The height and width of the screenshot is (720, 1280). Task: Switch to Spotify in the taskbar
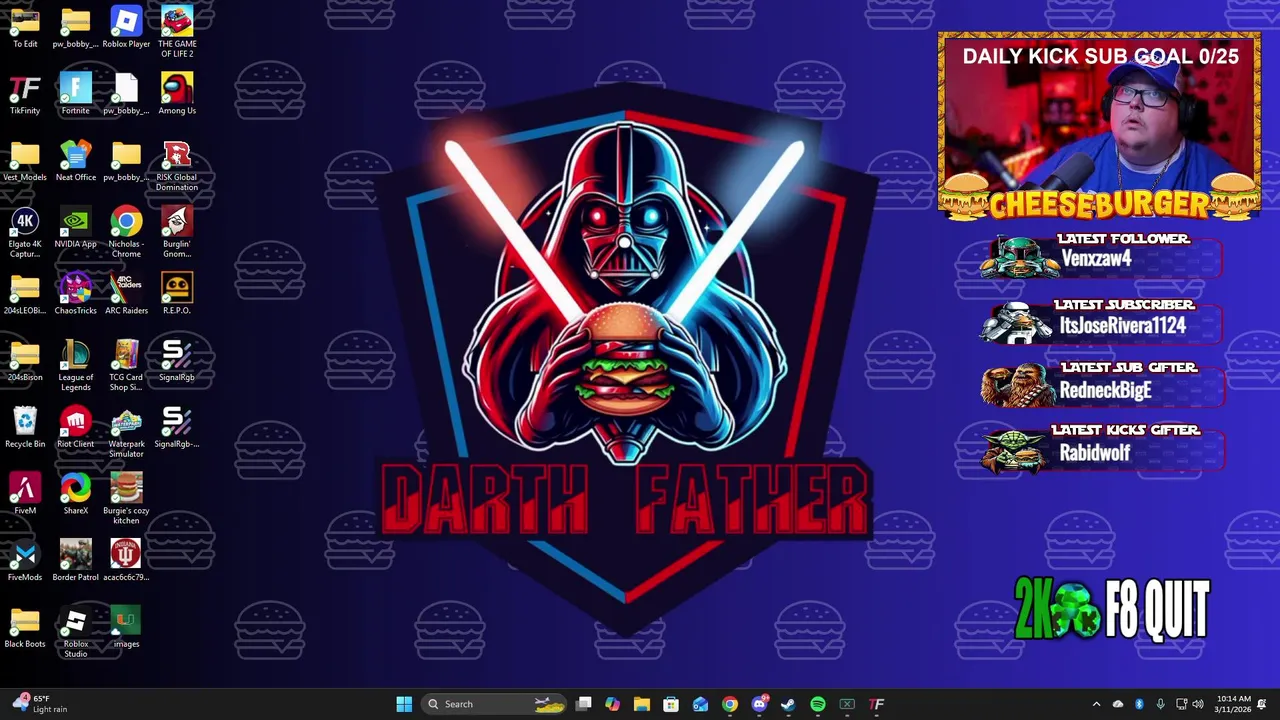point(818,704)
